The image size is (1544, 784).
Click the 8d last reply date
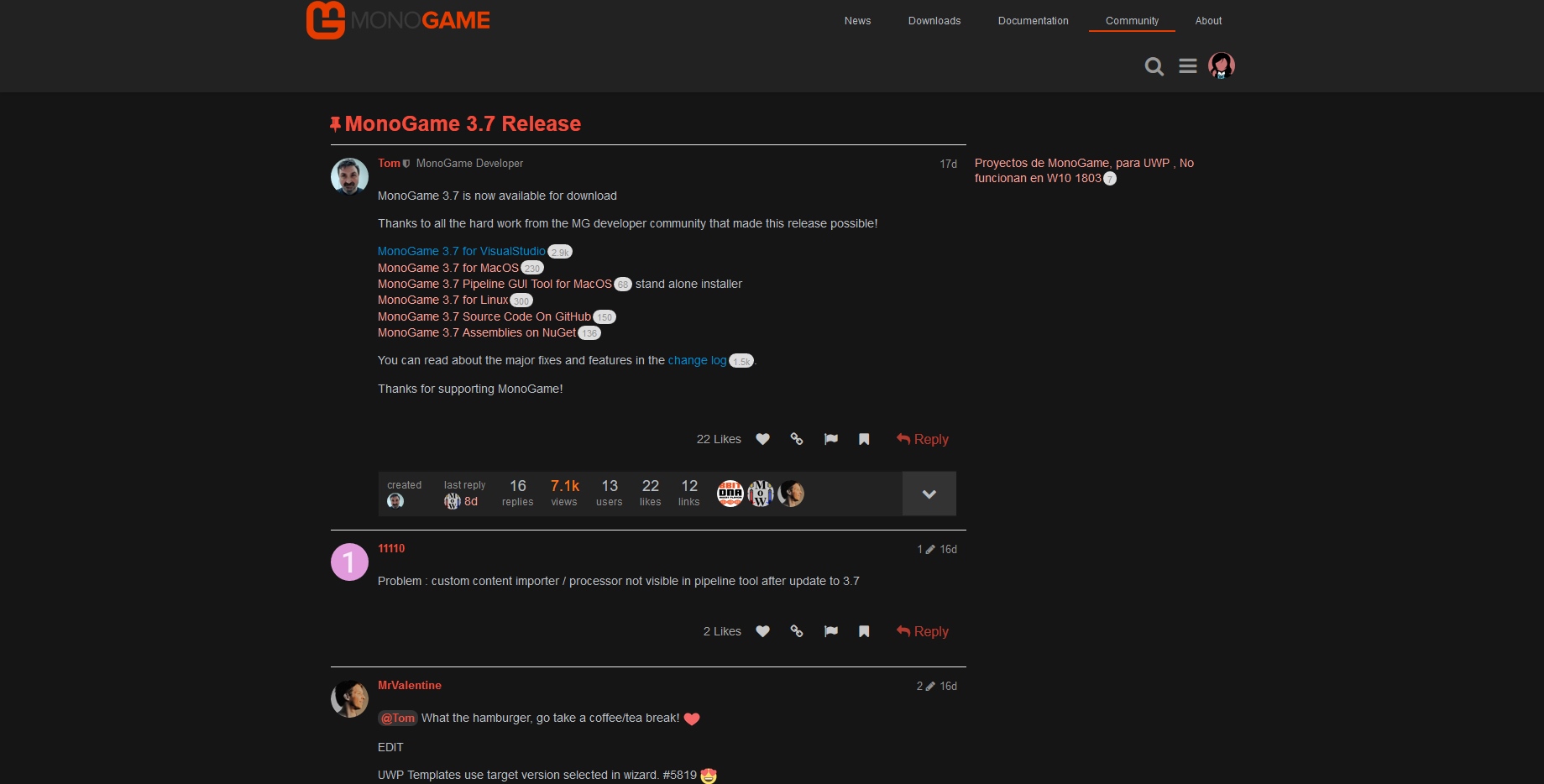(x=471, y=501)
